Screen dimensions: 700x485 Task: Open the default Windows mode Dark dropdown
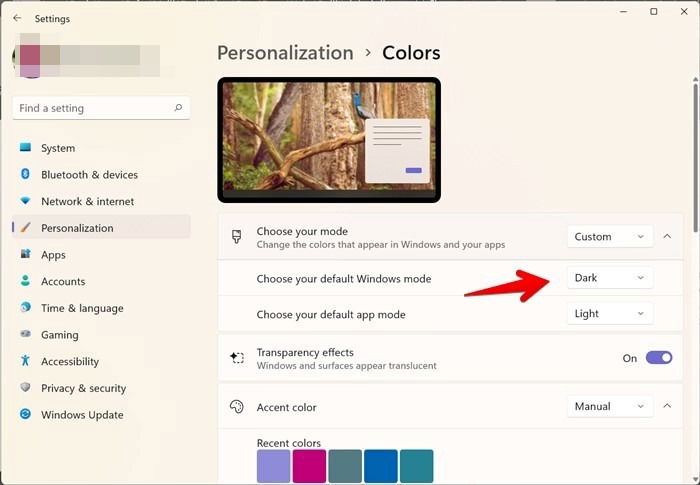(x=610, y=278)
